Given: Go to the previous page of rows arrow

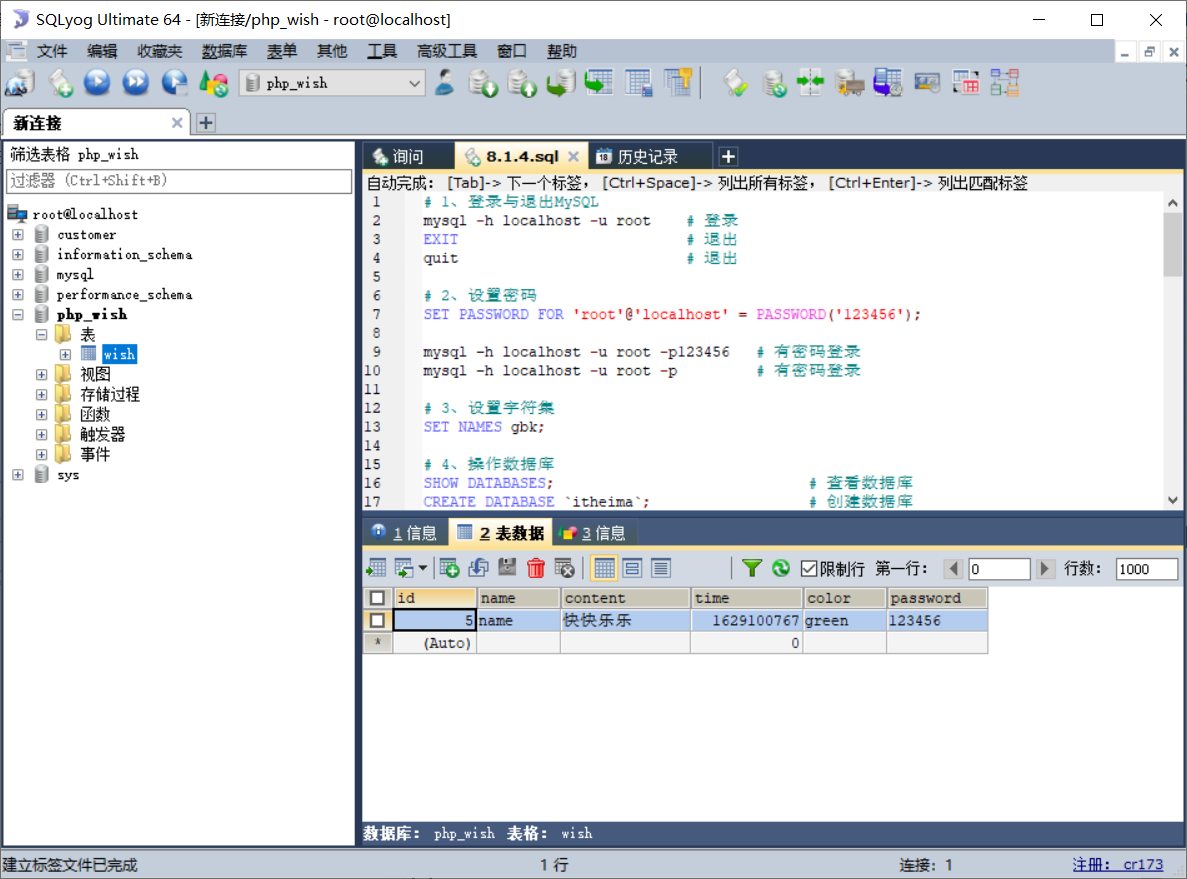Looking at the screenshot, I should point(954,569).
